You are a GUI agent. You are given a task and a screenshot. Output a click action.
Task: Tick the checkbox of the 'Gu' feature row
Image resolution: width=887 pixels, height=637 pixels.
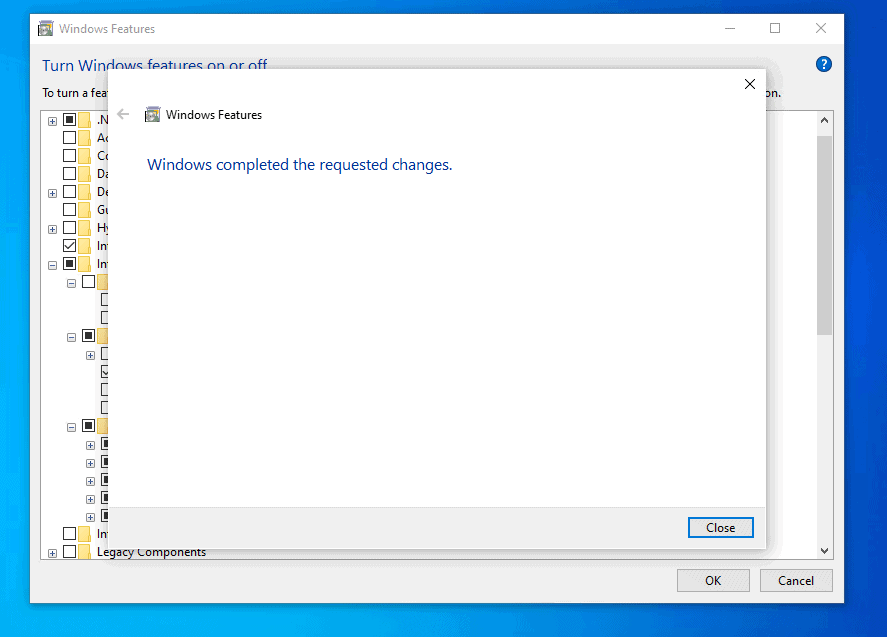(70, 209)
